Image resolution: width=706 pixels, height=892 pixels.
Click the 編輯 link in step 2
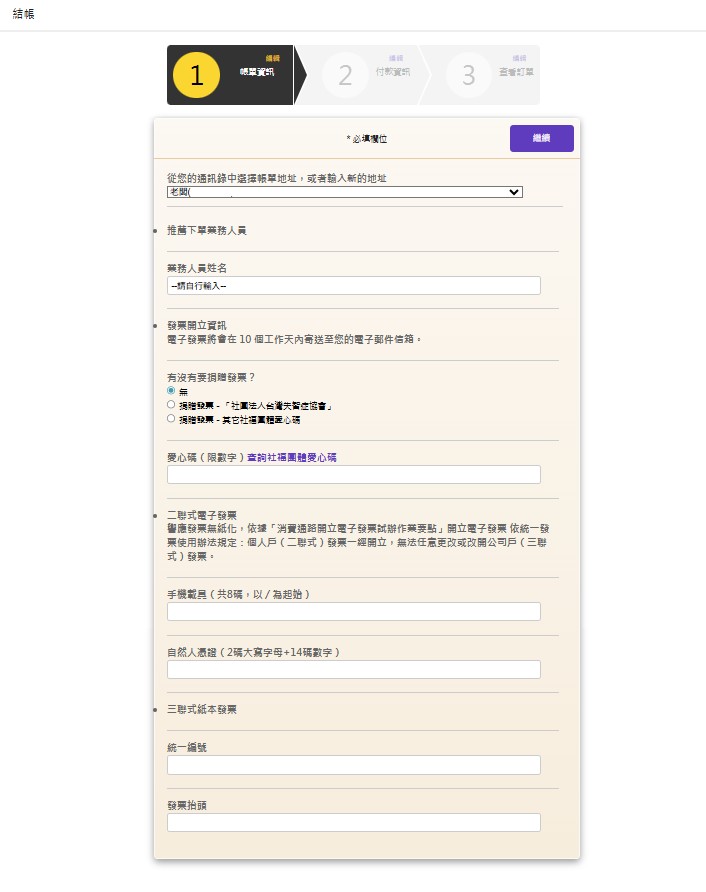click(x=396, y=58)
